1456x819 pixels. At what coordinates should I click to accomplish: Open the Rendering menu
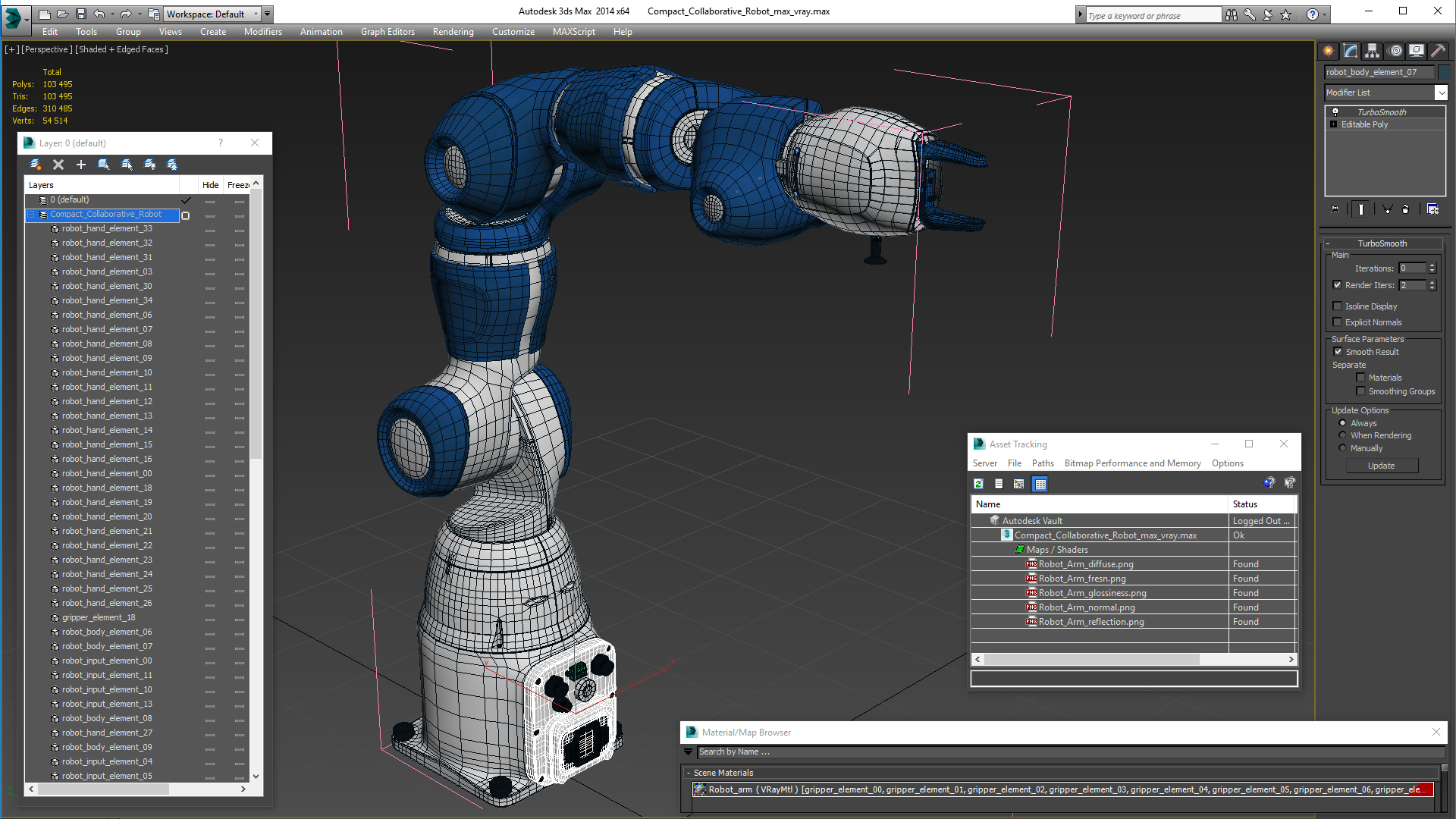(453, 32)
